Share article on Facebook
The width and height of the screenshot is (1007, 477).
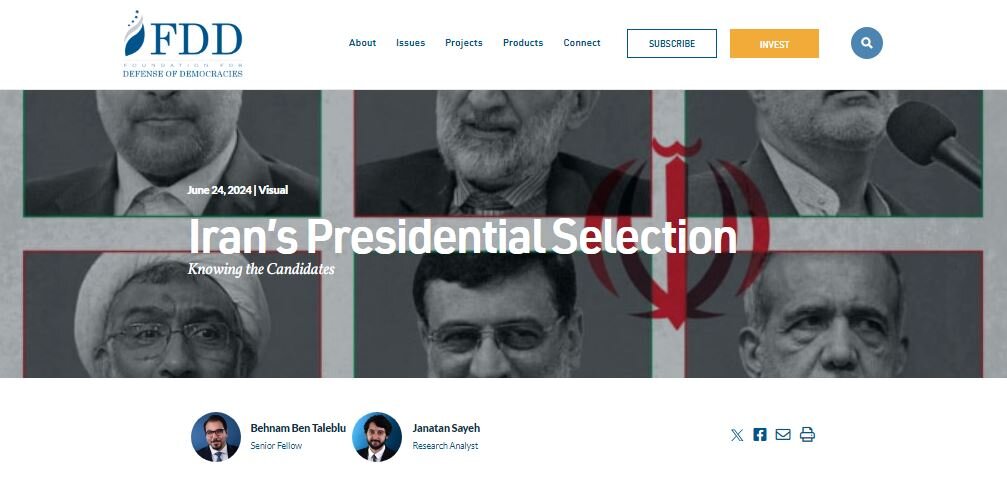pos(760,435)
